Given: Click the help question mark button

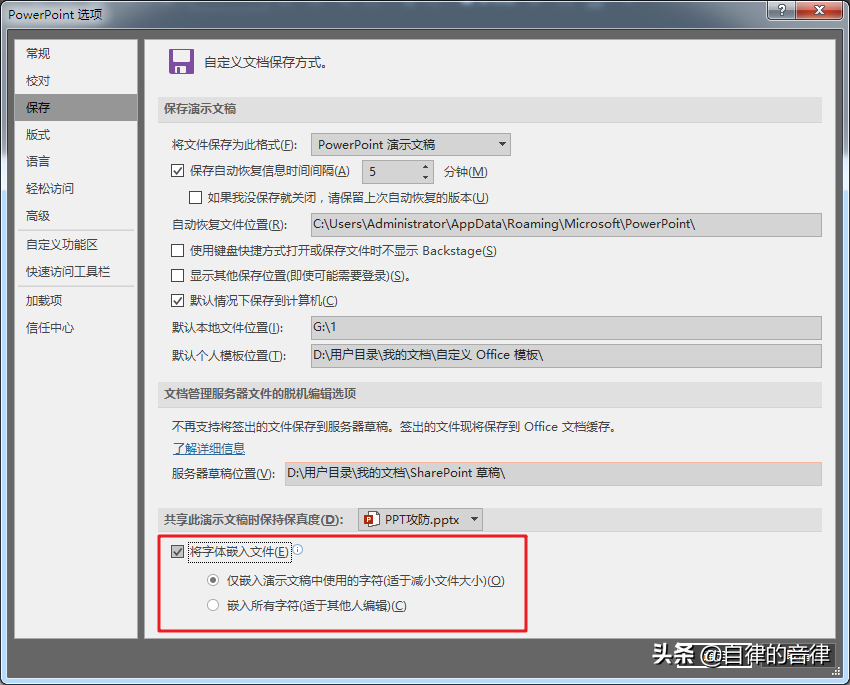Looking at the screenshot, I should tap(782, 10).
